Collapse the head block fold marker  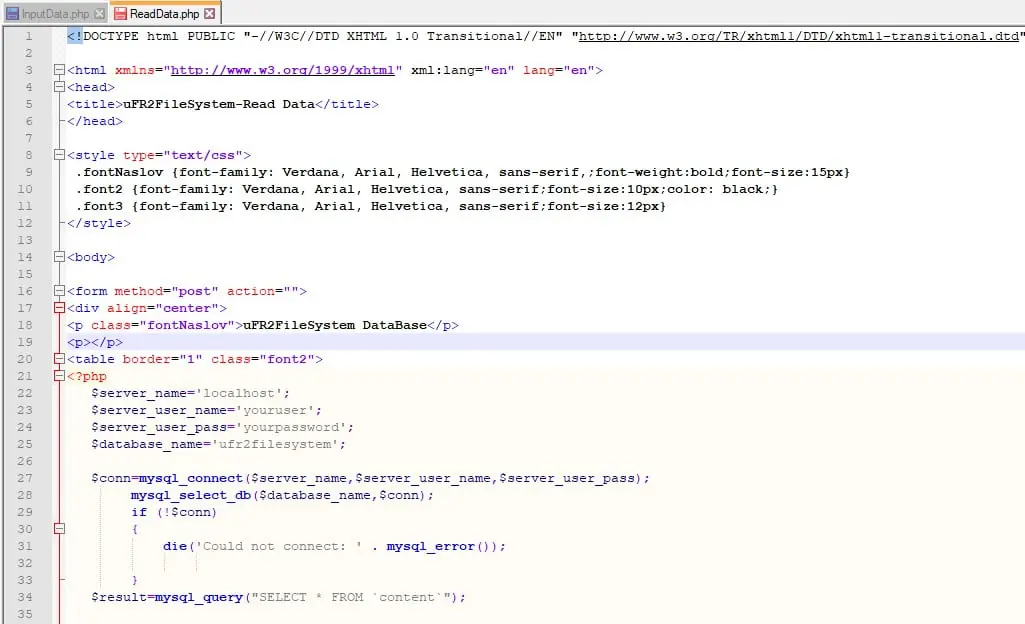(59, 87)
